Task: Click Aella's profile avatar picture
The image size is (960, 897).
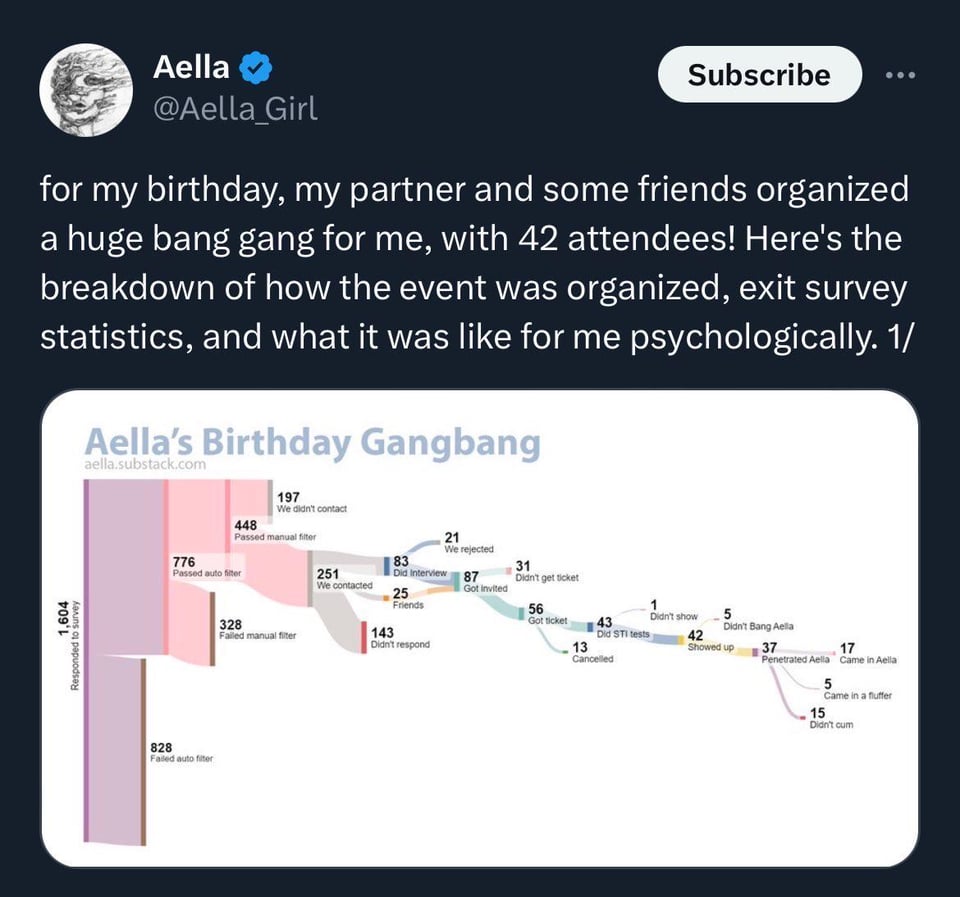Action: [86, 90]
